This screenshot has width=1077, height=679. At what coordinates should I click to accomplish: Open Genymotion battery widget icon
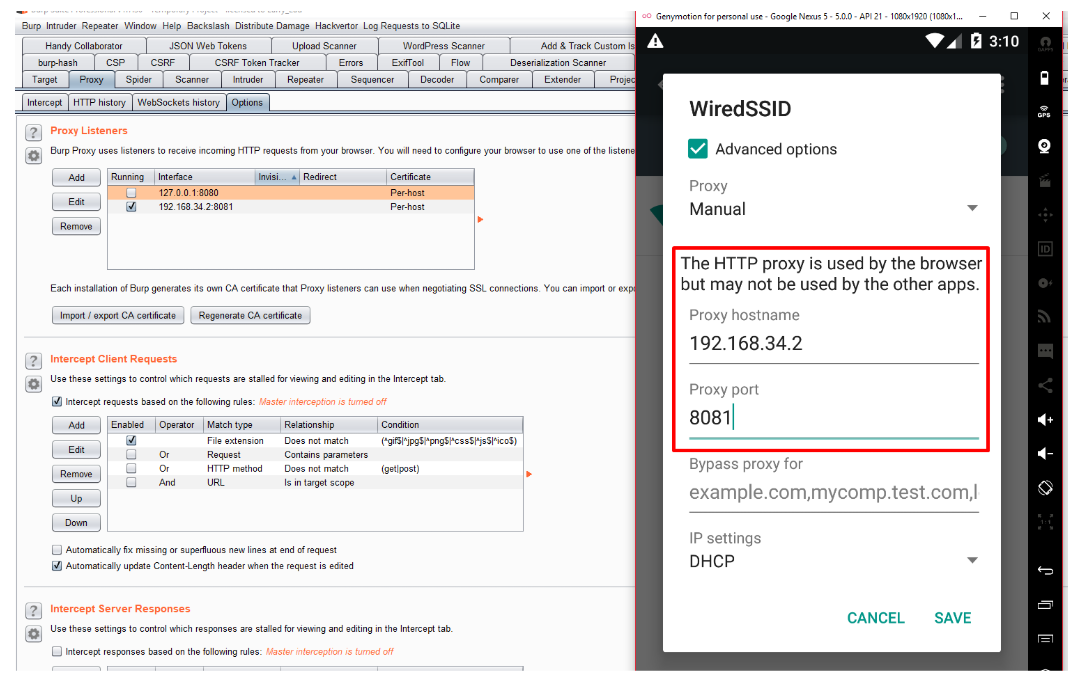click(1044, 78)
